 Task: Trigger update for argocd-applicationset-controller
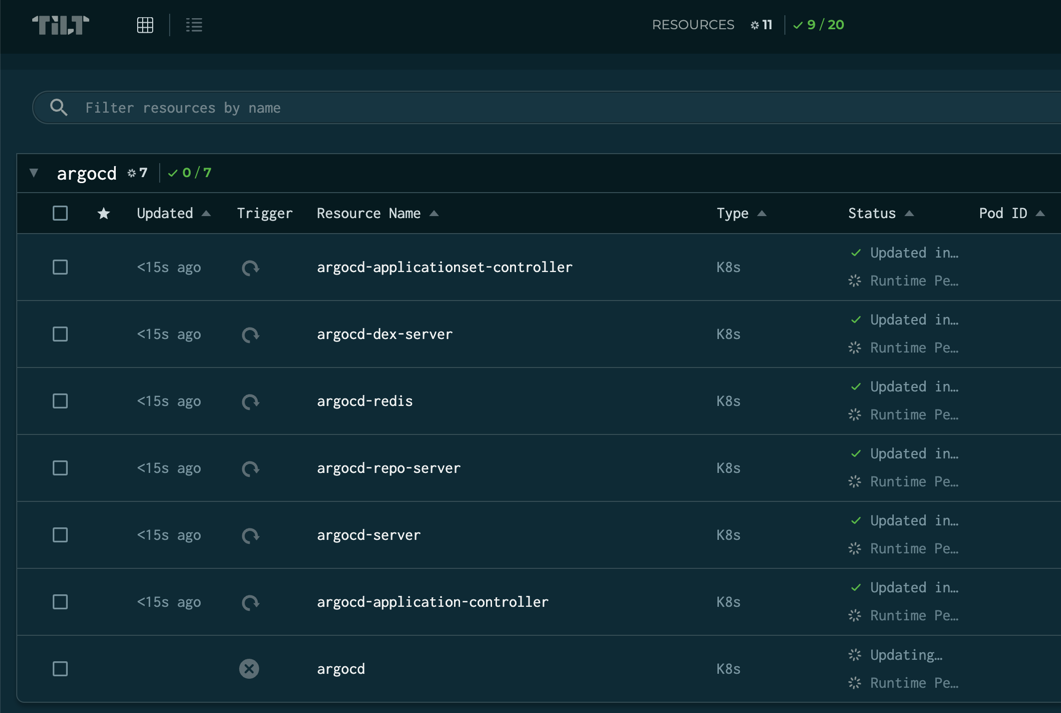[x=250, y=268]
